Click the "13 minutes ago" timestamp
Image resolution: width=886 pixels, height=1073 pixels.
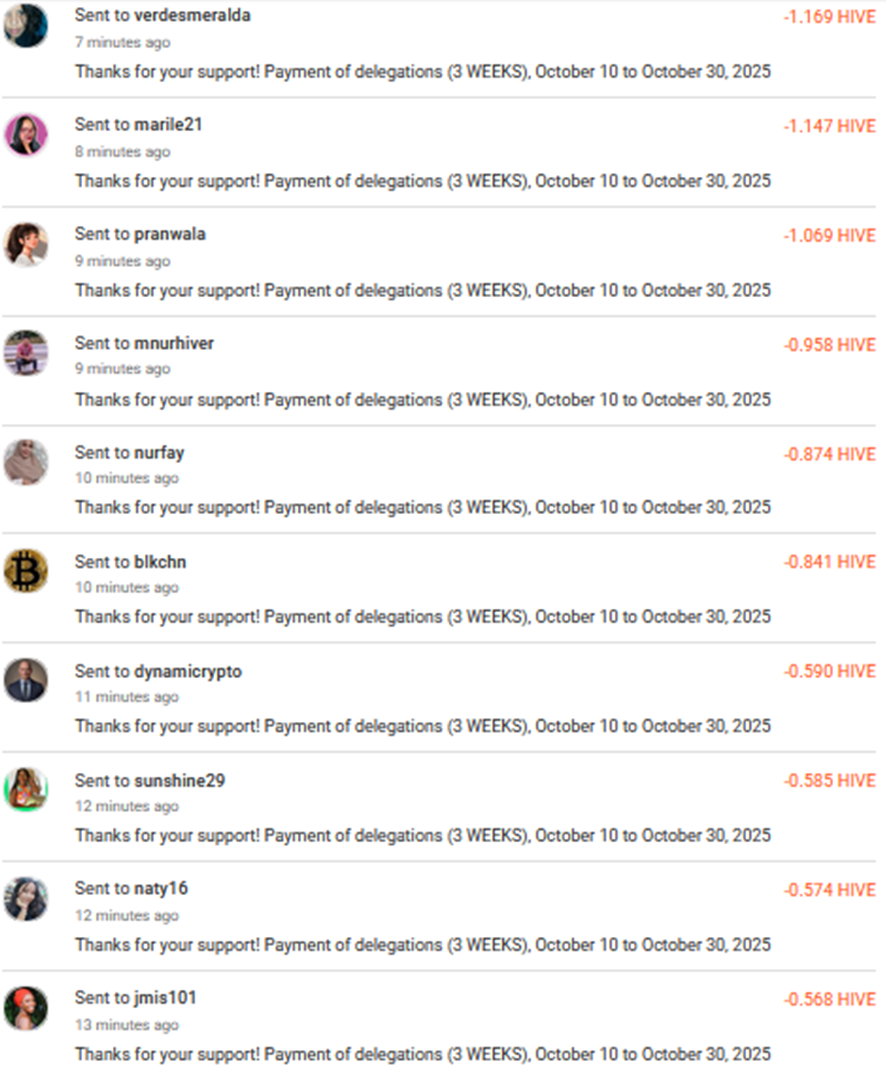(x=127, y=1025)
